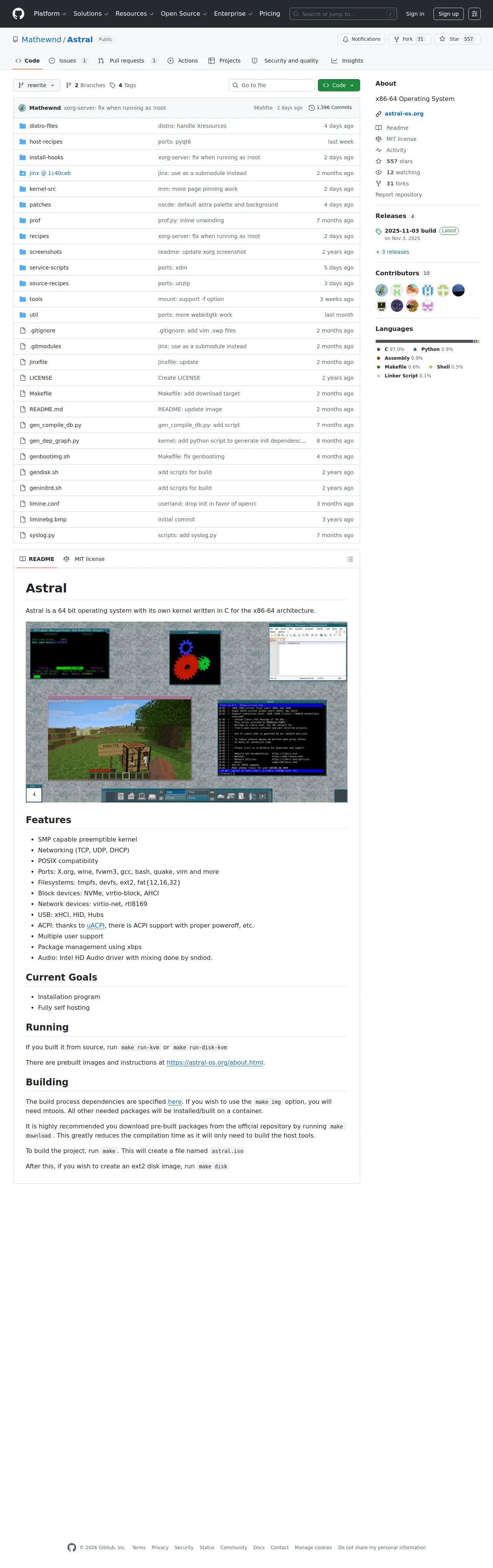Switch to the Projects tab

225,61
